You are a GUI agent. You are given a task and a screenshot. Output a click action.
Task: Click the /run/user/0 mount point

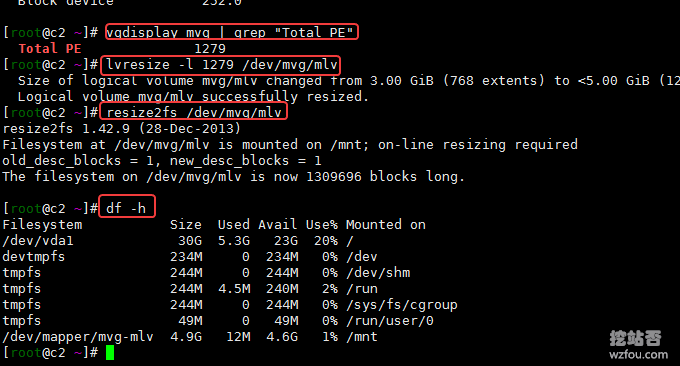point(390,321)
